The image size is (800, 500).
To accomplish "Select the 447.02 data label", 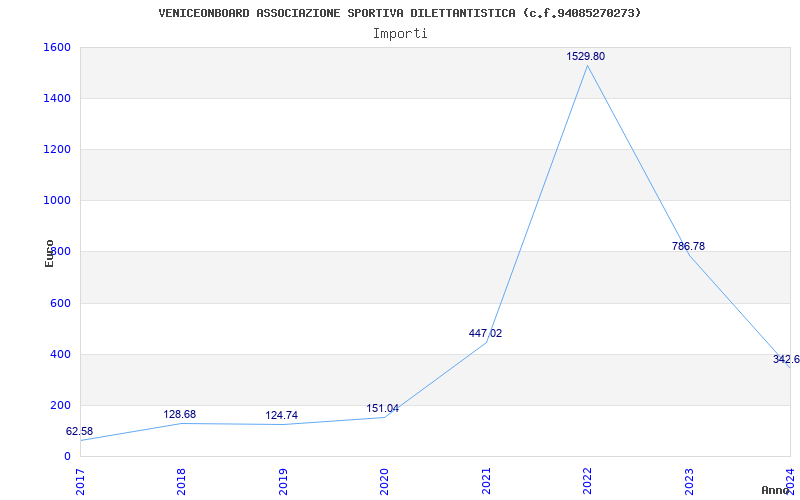I will click(x=485, y=333).
